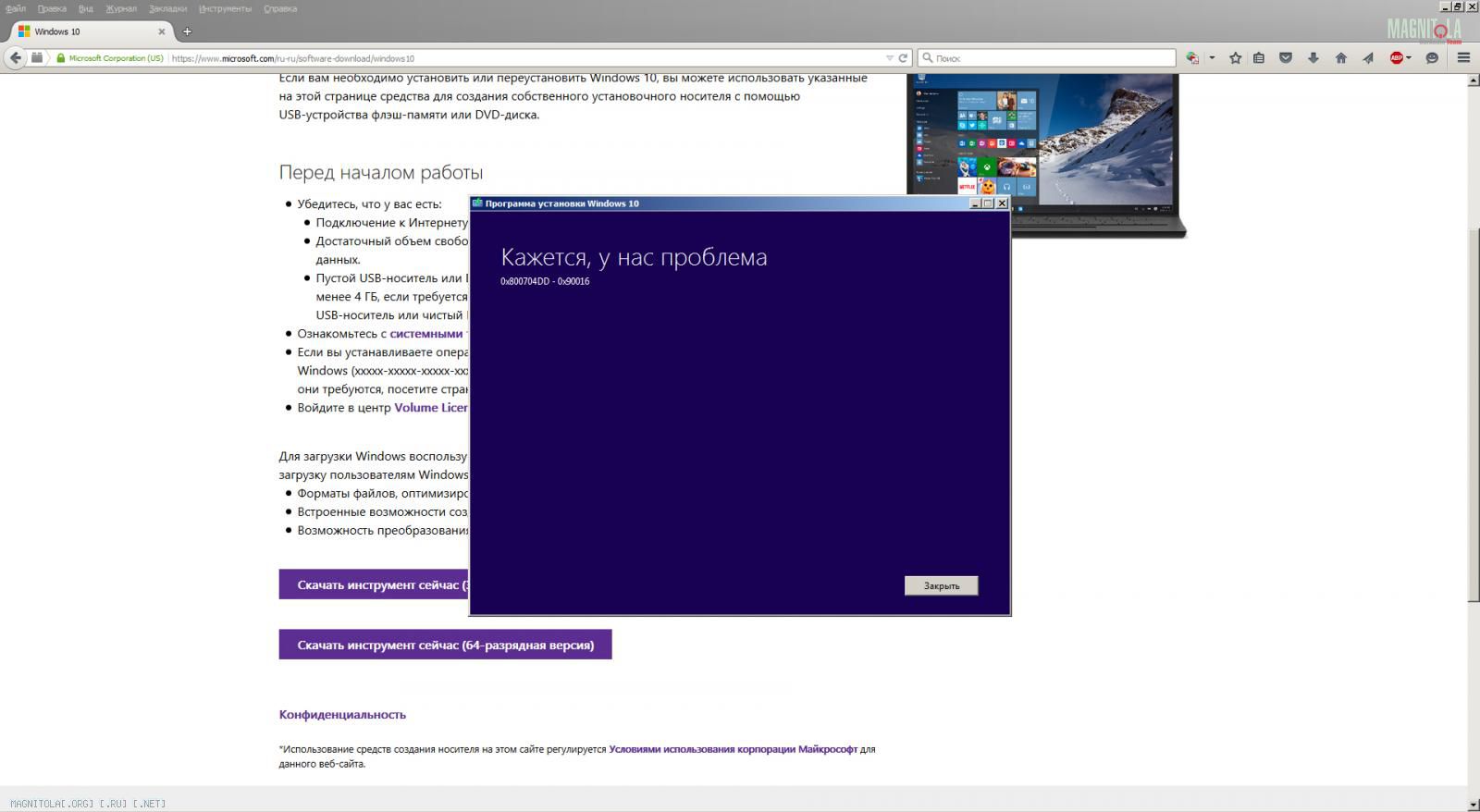Viewport: 1480px width, 812px height.
Task: Open the Вид menu
Action: 86,8
